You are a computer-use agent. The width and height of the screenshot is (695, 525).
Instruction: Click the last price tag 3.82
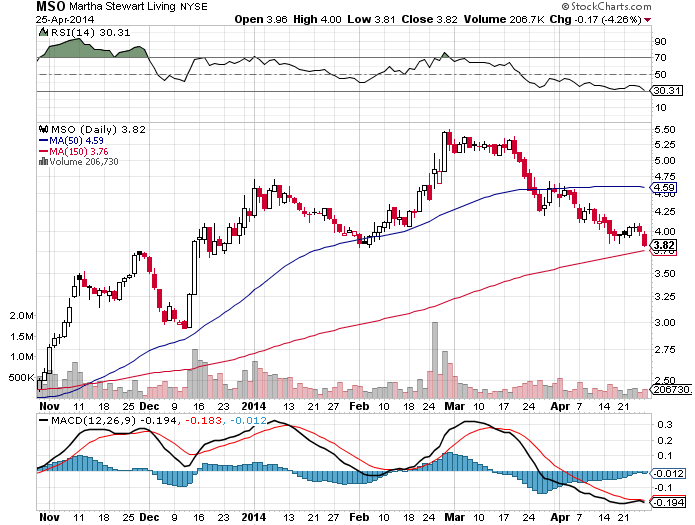click(664, 245)
